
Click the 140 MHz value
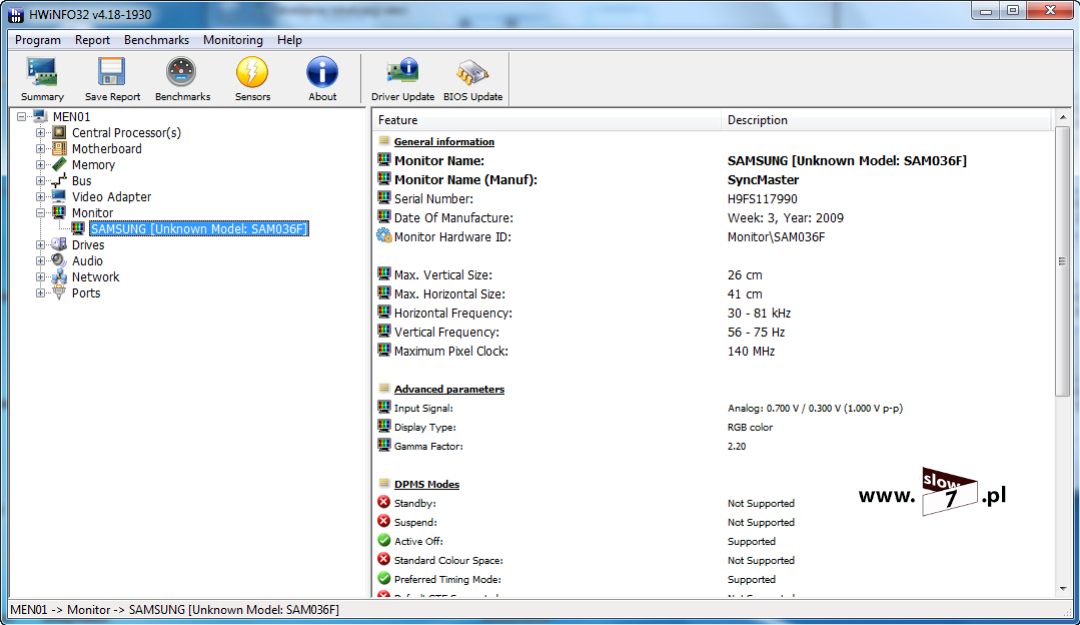tap(751, 351)
